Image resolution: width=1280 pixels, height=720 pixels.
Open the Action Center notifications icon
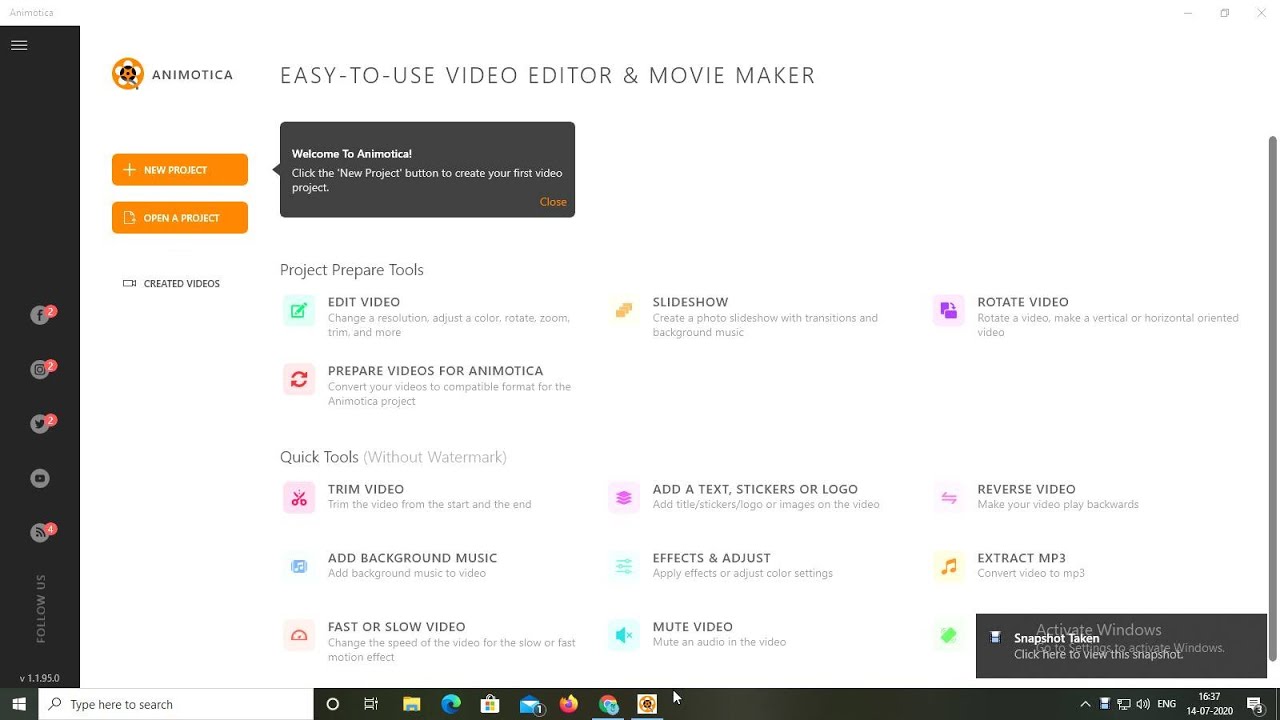click(x=1256, y=704)
